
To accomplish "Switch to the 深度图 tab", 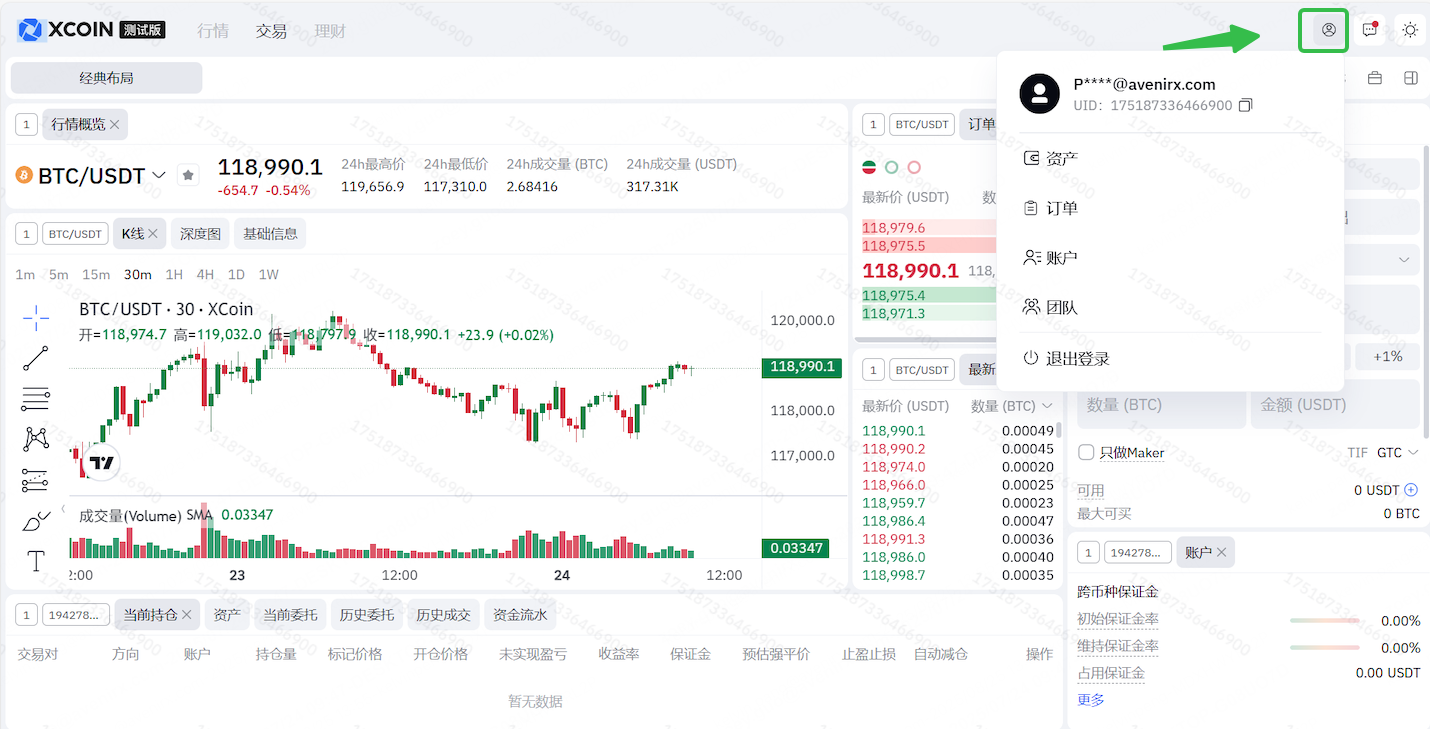I will [x=200, y=233].
